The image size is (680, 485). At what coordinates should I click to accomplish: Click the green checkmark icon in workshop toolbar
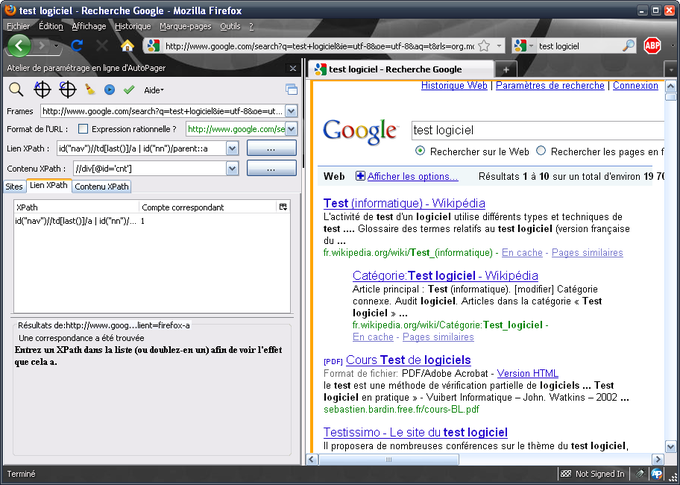click(129, 90)
